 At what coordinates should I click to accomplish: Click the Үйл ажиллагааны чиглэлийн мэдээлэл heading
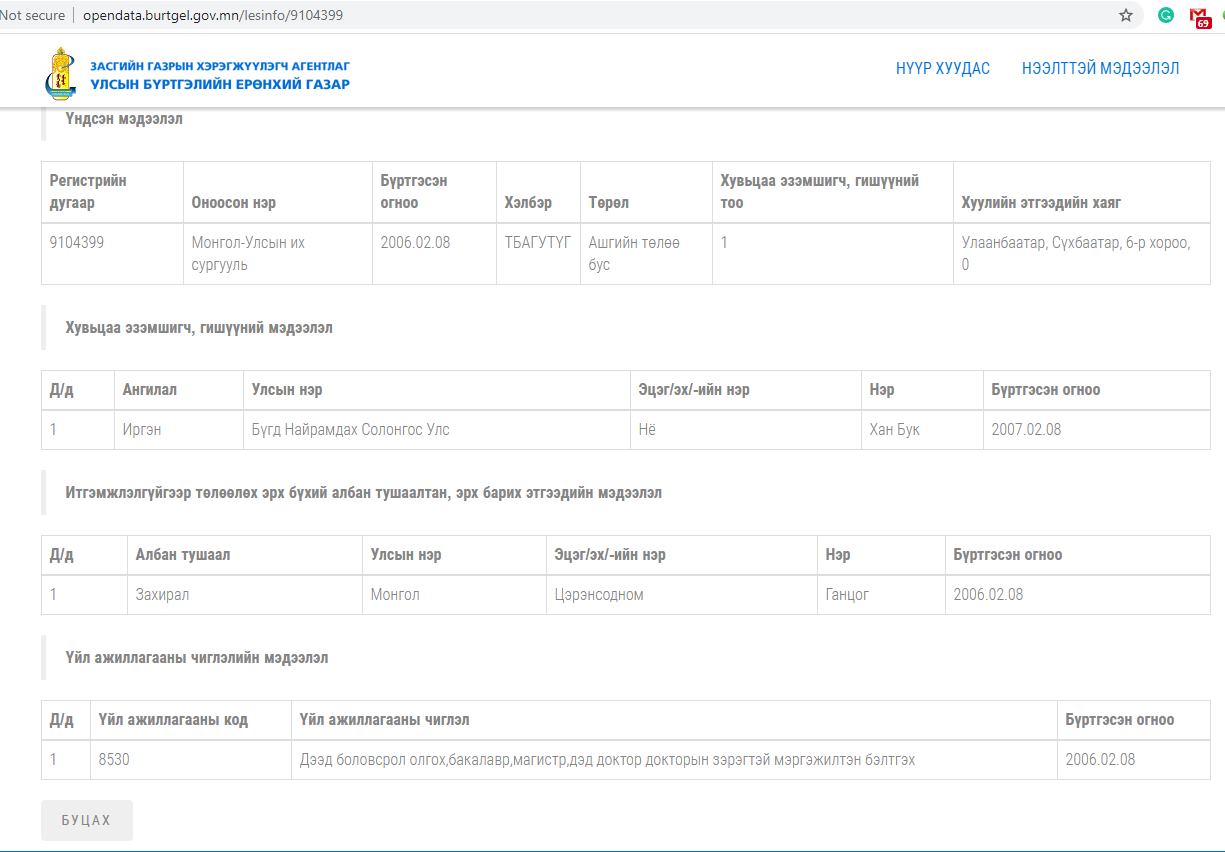197,657
